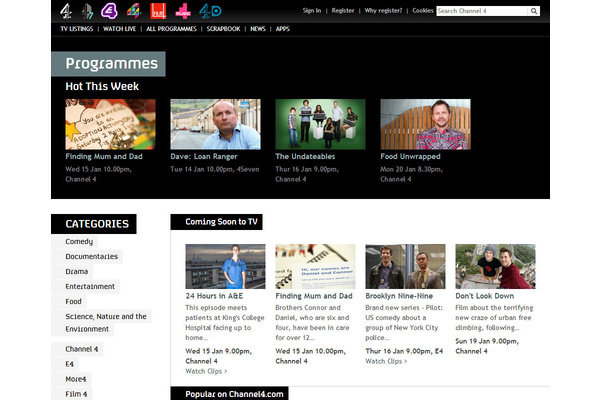Viewport: 600px width, 400px height.
Task: Click Watch Clips under 24 Hours in A&E
Action: pos(206,371)
